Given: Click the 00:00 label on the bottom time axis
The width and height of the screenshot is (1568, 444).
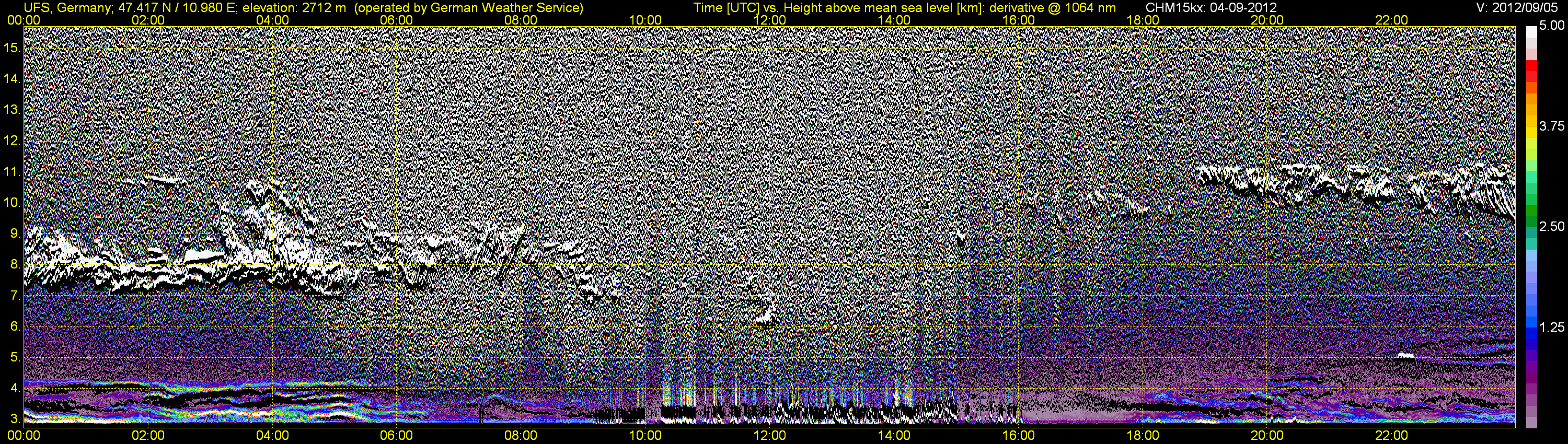Looking at the screenshot, I should pos(24,436).
